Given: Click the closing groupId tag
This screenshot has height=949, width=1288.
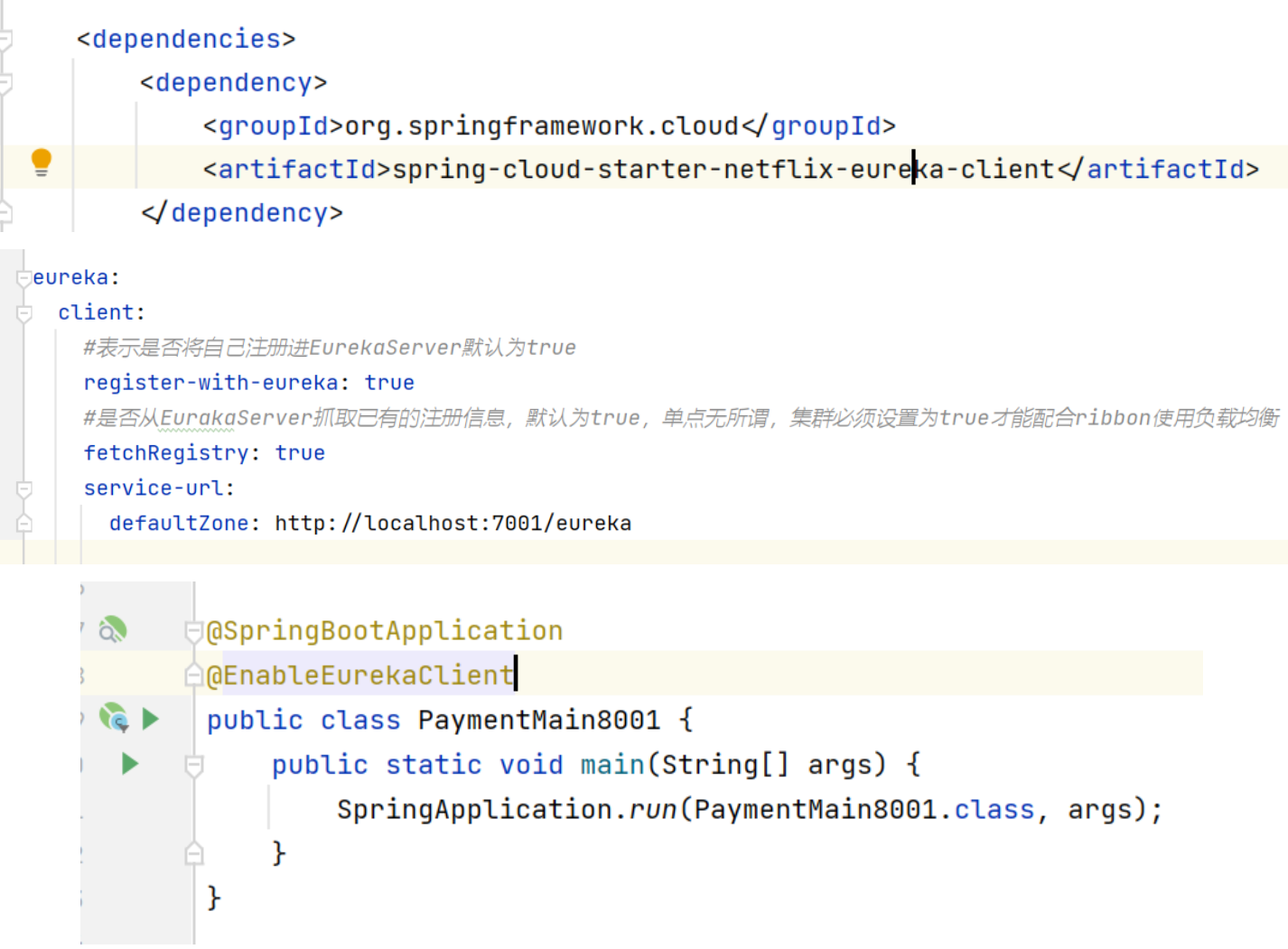Looking at the screenshot, I should click(818, 126).
